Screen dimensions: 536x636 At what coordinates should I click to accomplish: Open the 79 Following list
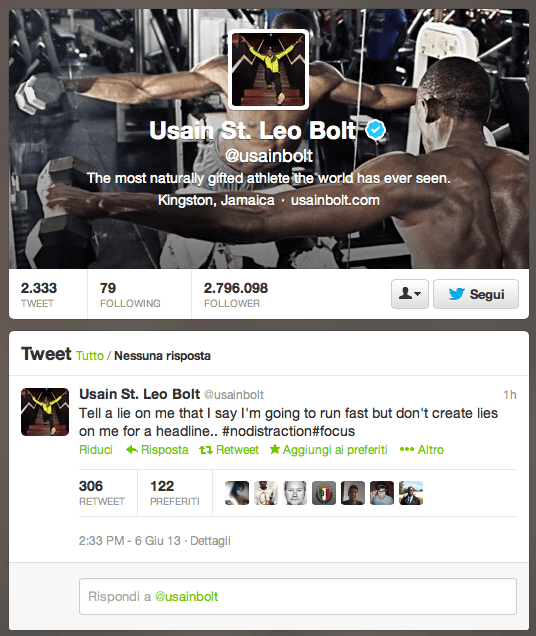coord(130,294)
